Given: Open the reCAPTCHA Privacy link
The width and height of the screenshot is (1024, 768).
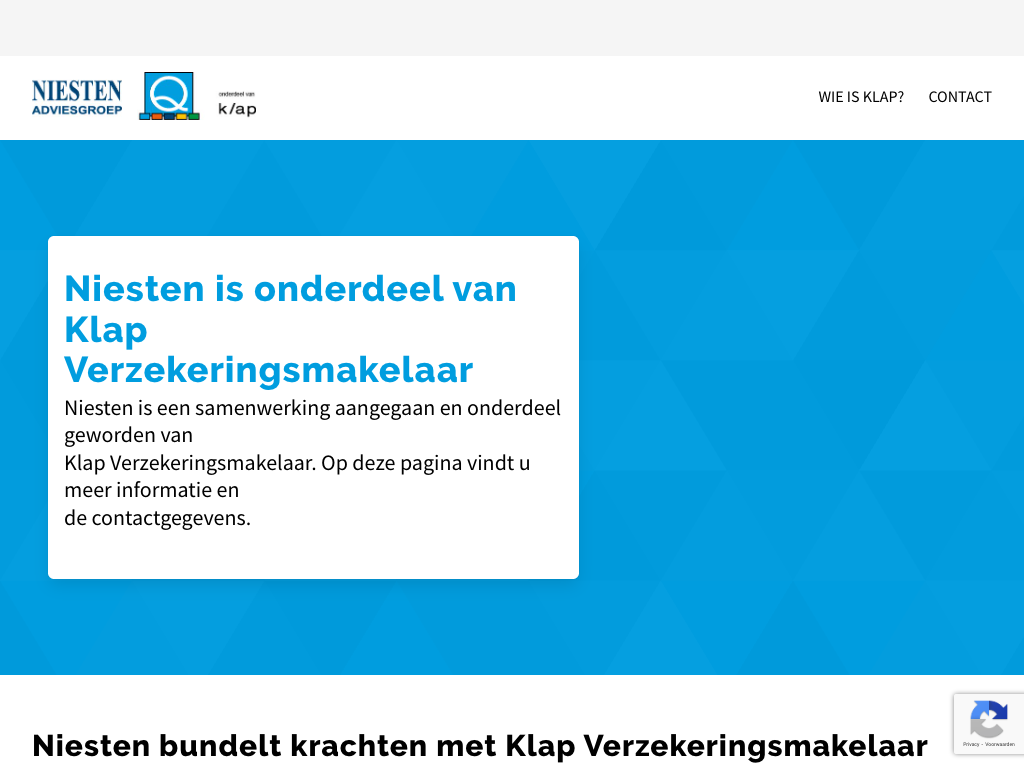Looking at the screenshot, I should [x=971, y=744].
